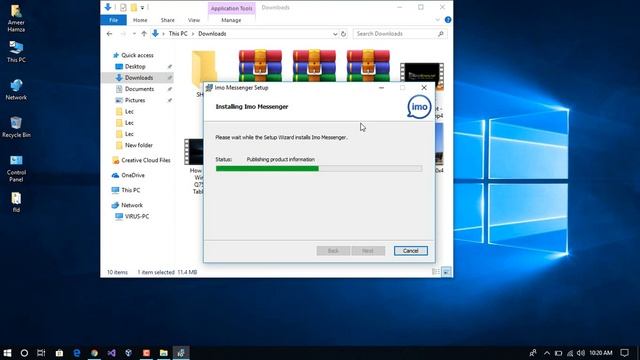This screenshot has height=360, width=640.
Task: Click the Properties icon in quick access toolbar
Action: (123, 7)
